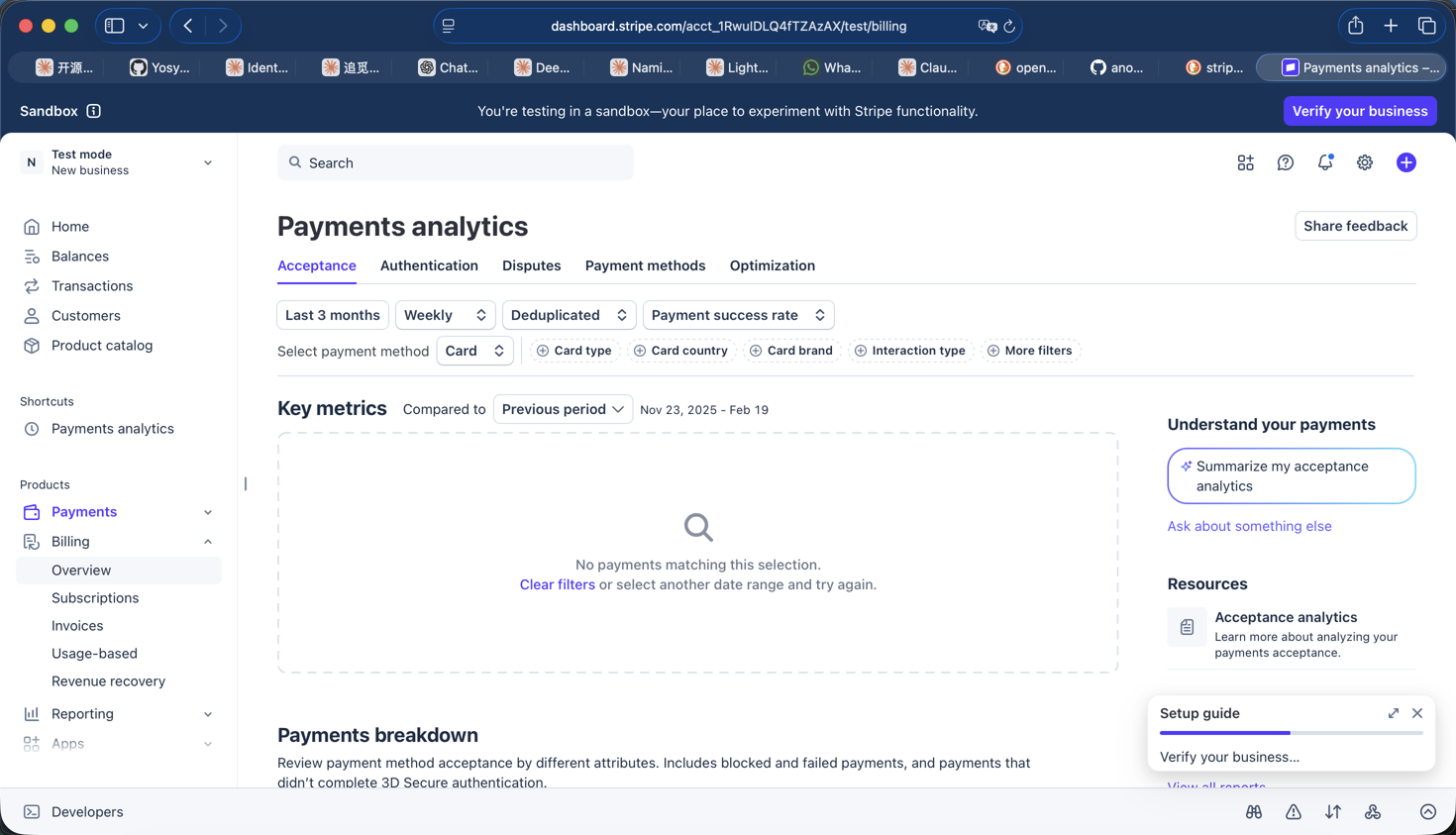Click Summarize my acceptance analytics

pos(1291,476)
